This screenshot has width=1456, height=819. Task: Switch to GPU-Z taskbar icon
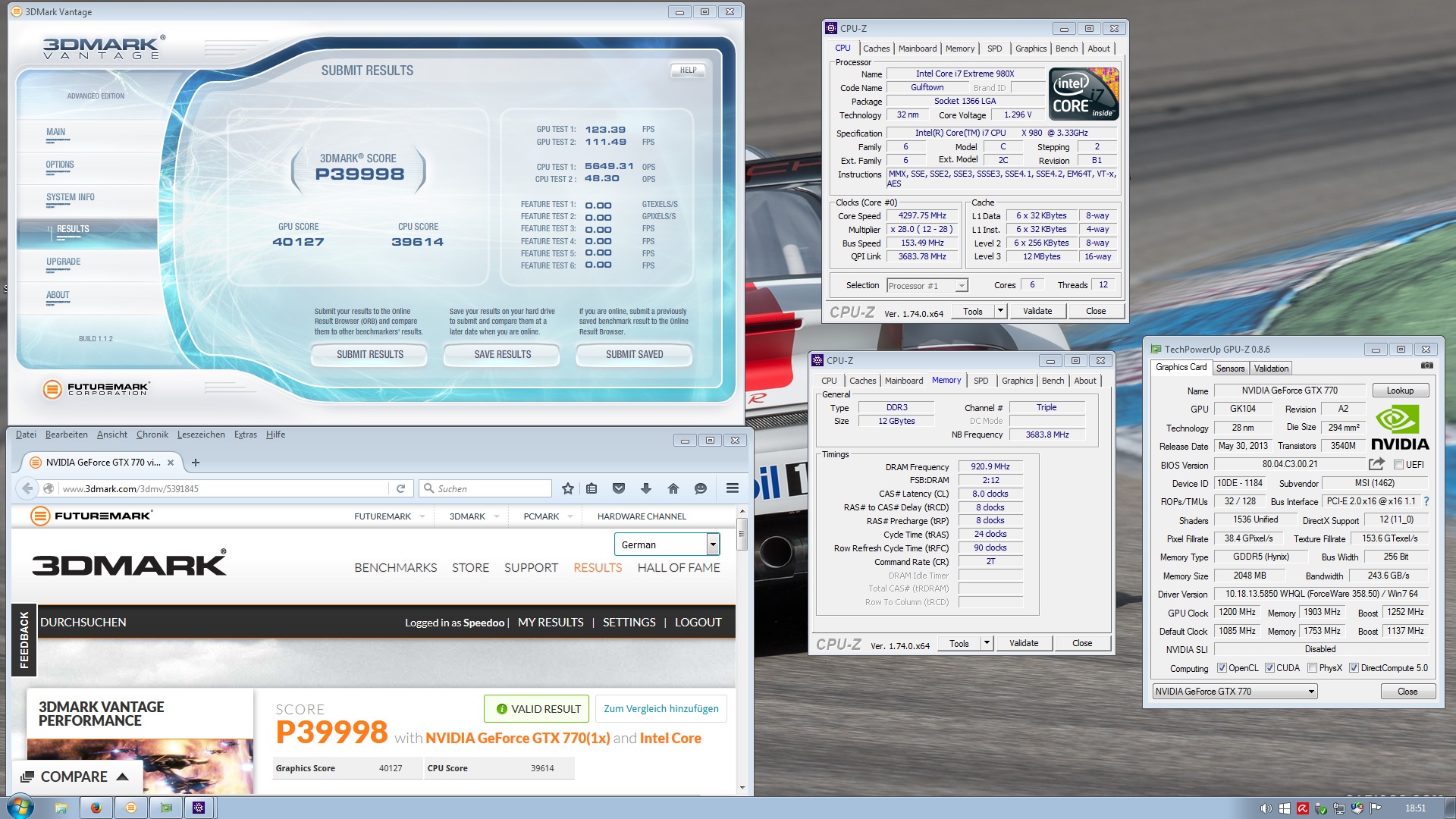(x=166, y=808)
